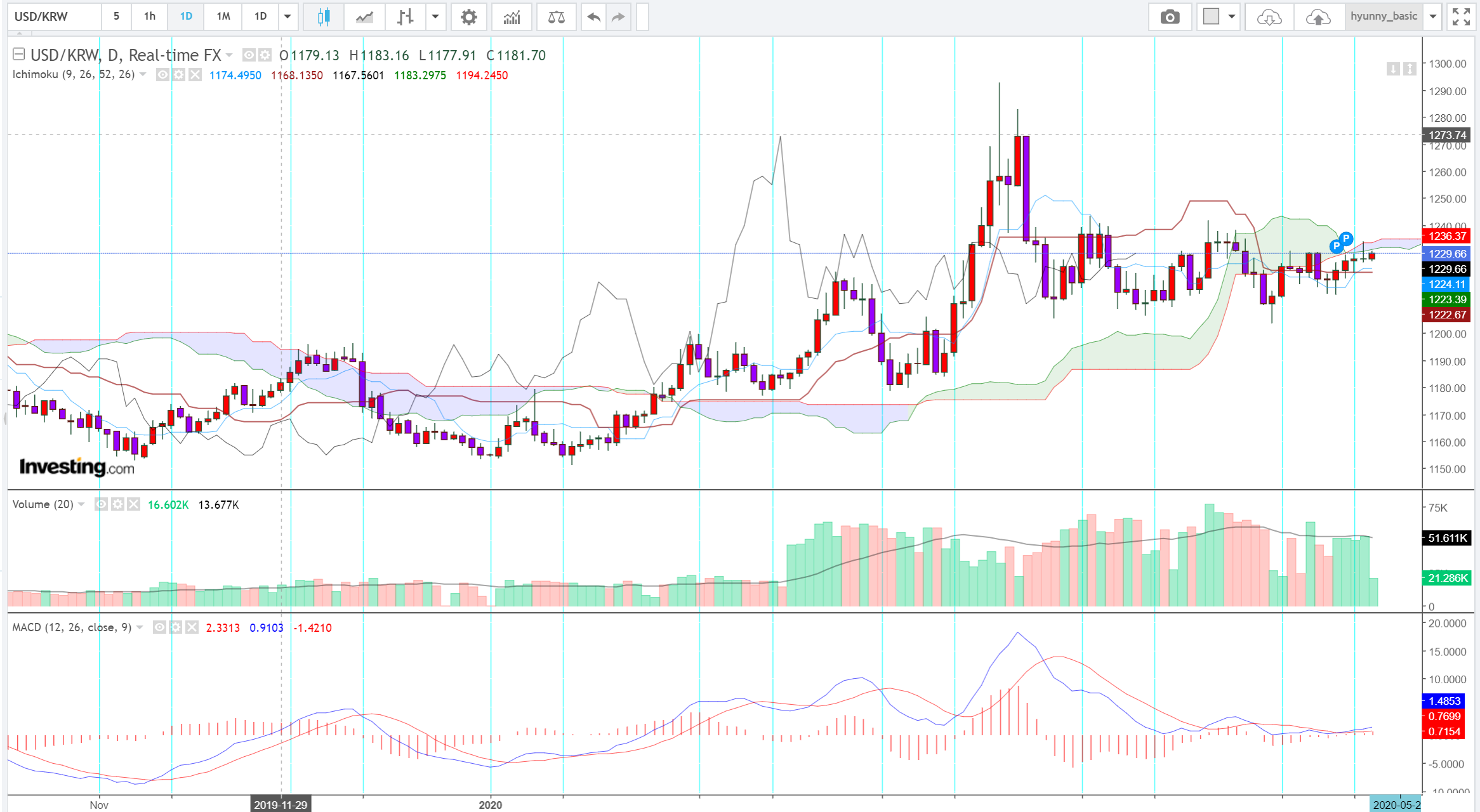Remove the MACD indicator with X button
The height and width of the screenshot is (812, 1480).
coord(192,627)
